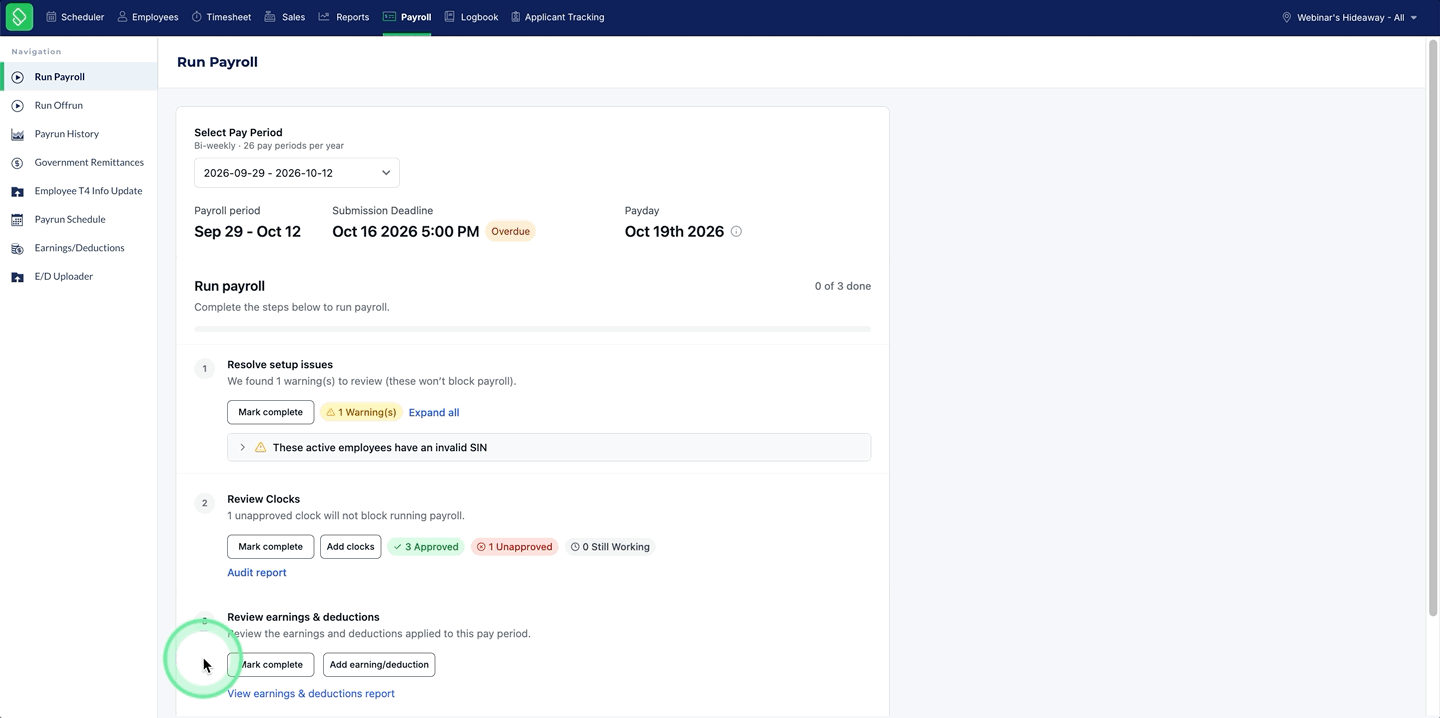The height and width of the screenshot is (718, 1440).
Task: Mark Resolve setup issues complete
Action: pos(270,412)
